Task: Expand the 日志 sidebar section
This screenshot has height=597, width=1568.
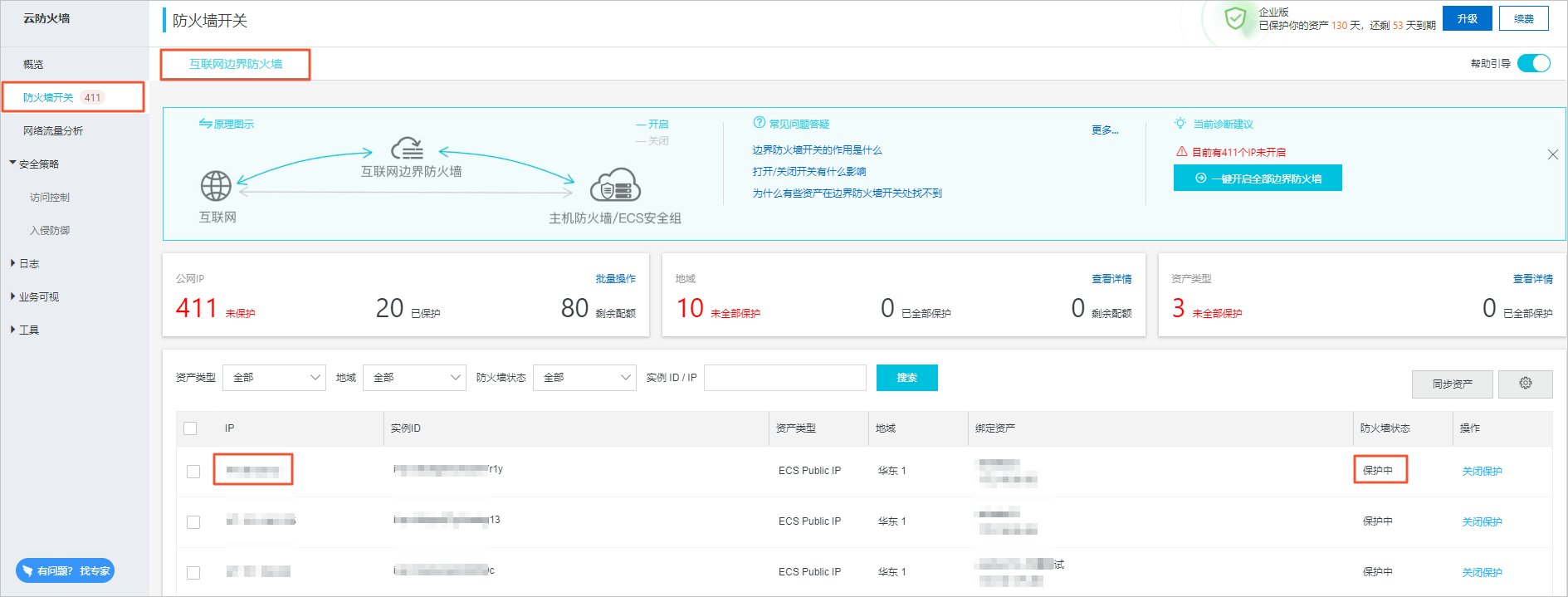Action: [25, 263]
